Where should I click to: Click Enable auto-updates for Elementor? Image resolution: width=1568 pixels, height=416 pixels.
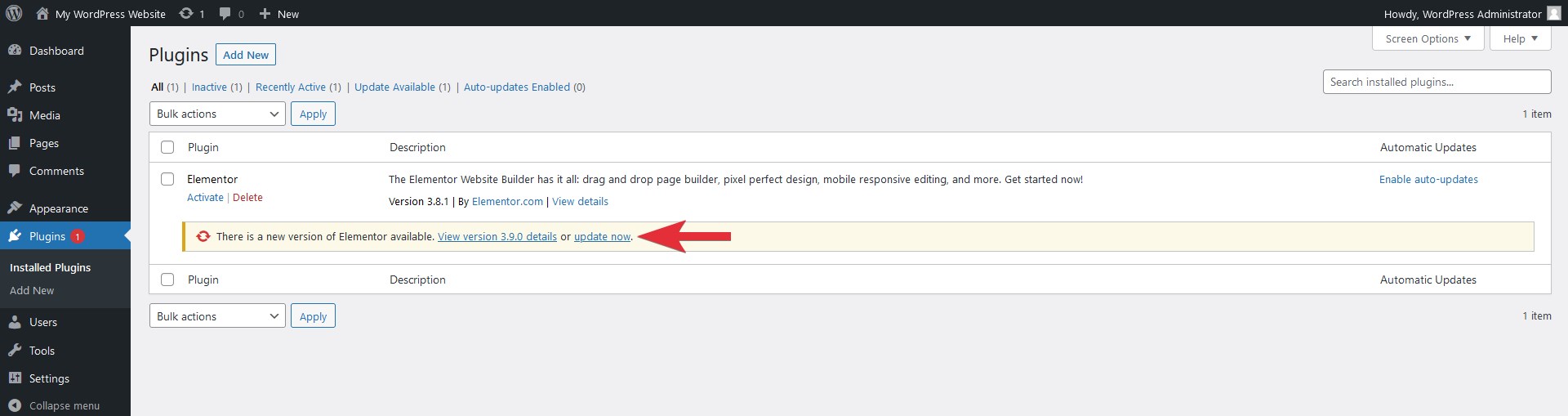tap(1428, 179)
